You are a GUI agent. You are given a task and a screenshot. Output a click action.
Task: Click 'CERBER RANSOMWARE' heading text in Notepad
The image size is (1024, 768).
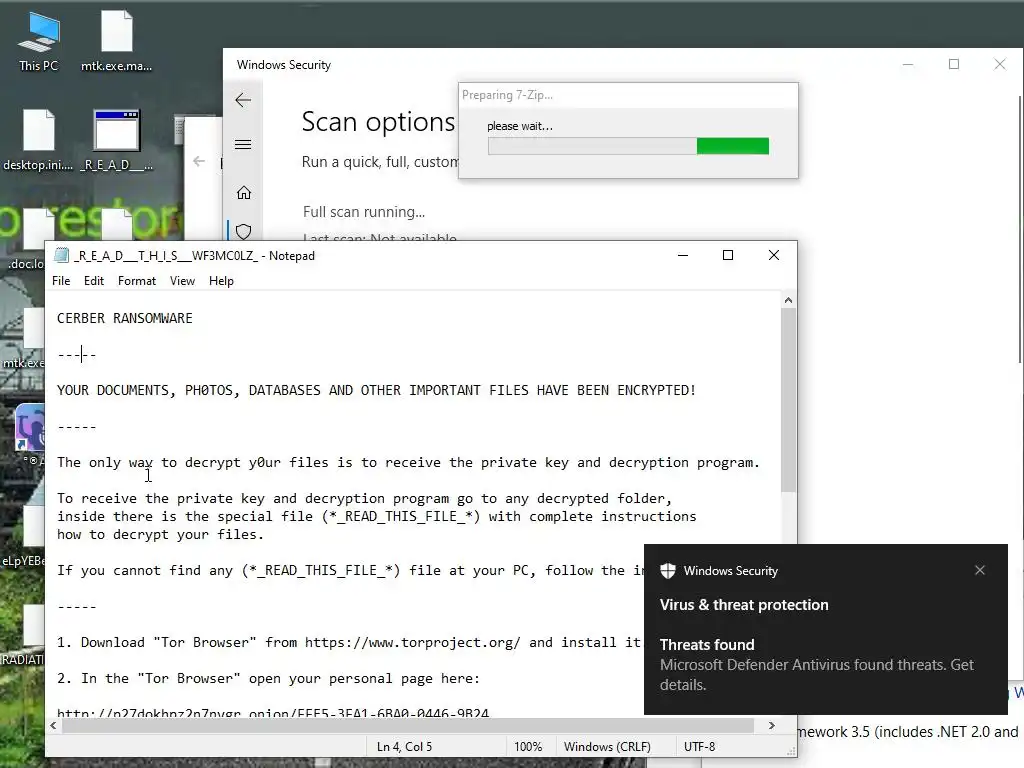tap(125, 318)
